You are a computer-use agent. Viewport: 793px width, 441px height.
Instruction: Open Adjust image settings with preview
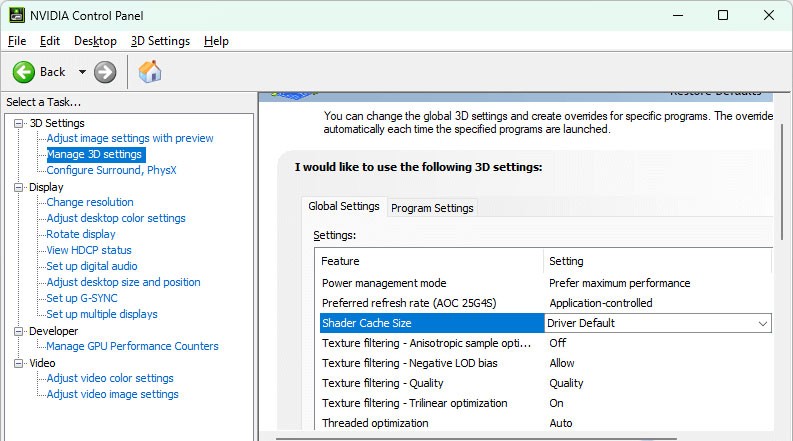(x=130, y=138)
